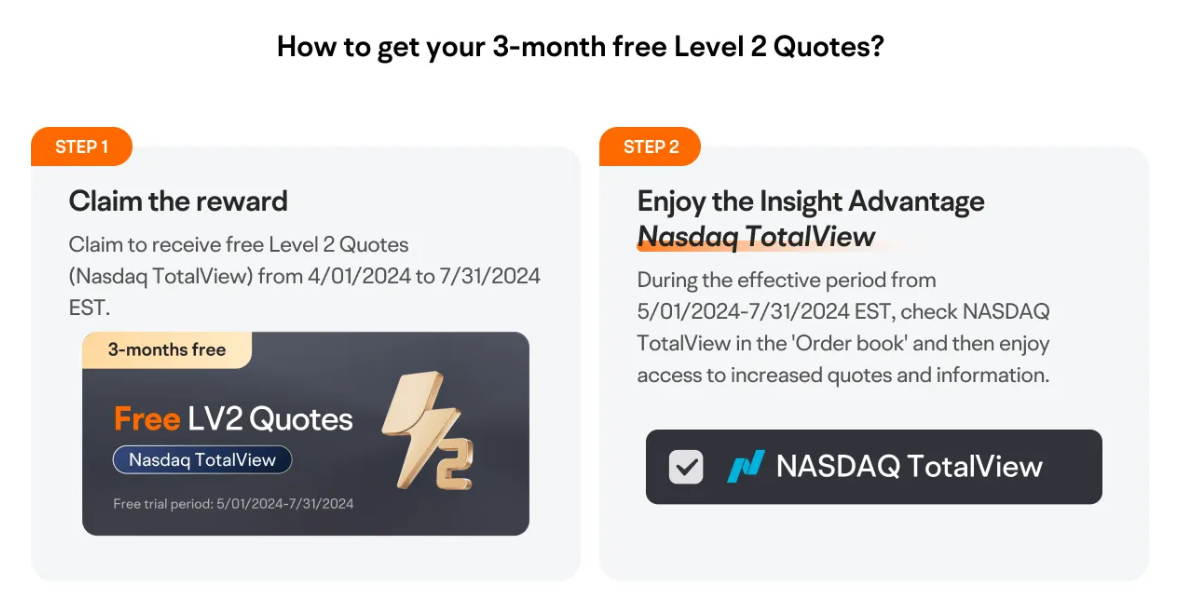Click the "Claim the reward" heading
1180x605 pixels.
click(x=178, y=201)
